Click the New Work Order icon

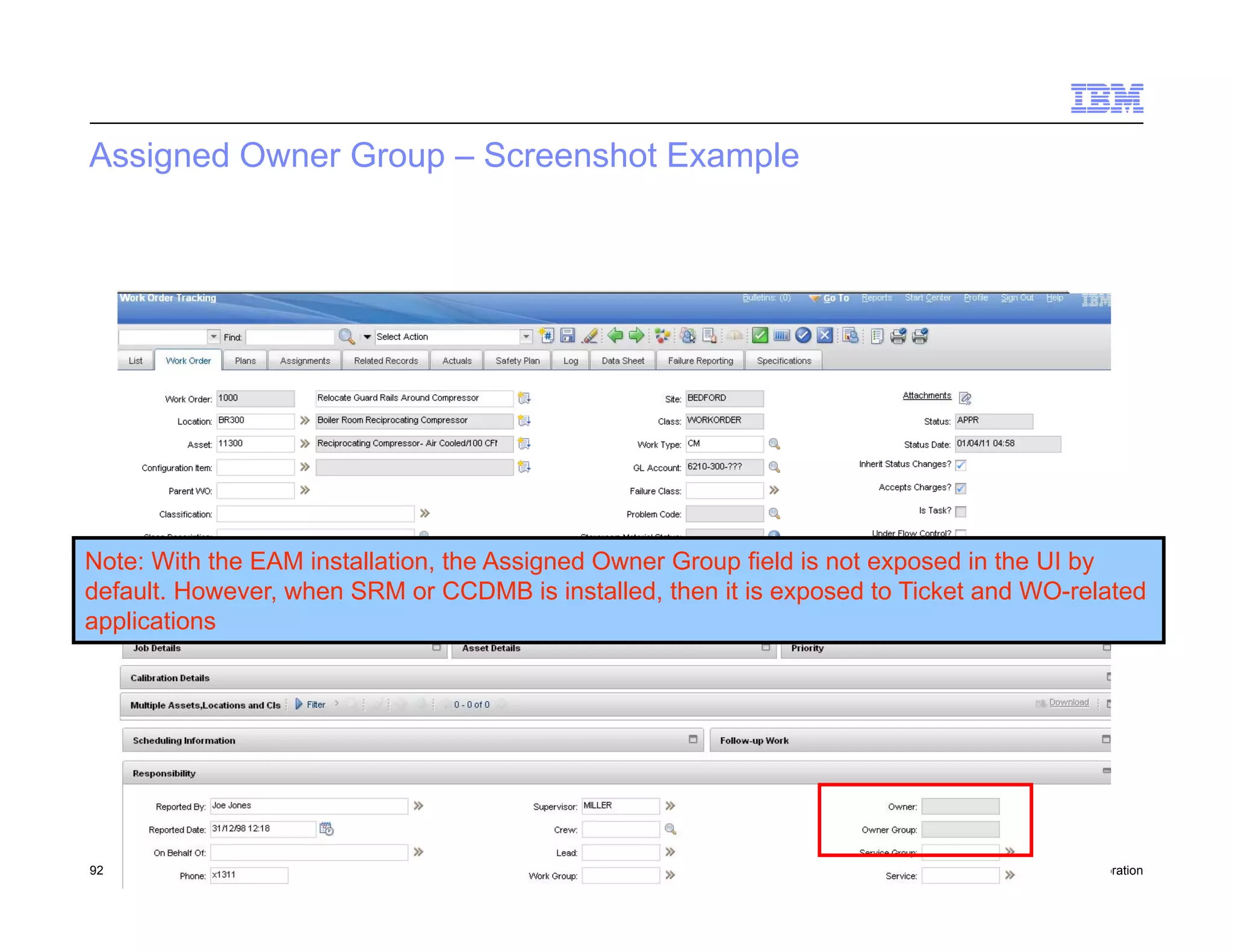(x=547, y=336)
